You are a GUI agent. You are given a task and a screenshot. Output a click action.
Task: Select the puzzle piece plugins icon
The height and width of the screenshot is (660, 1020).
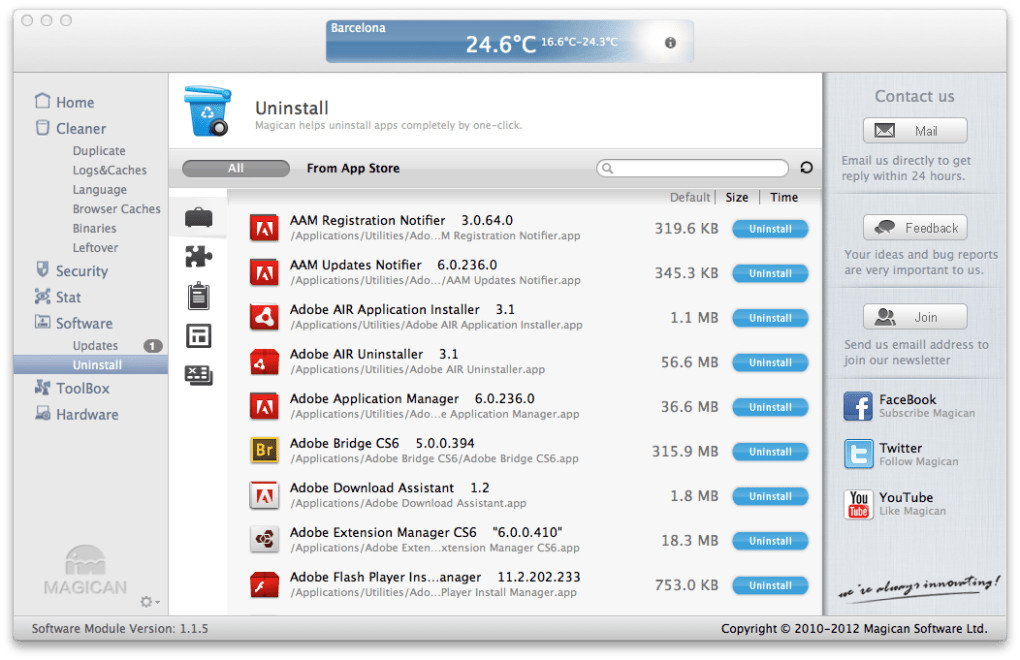pyautogui.click(x=198, y=256)
